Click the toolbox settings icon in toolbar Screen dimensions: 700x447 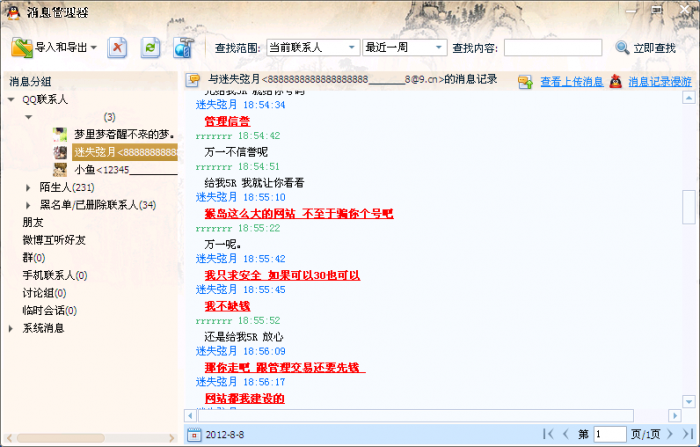point(183,47)
